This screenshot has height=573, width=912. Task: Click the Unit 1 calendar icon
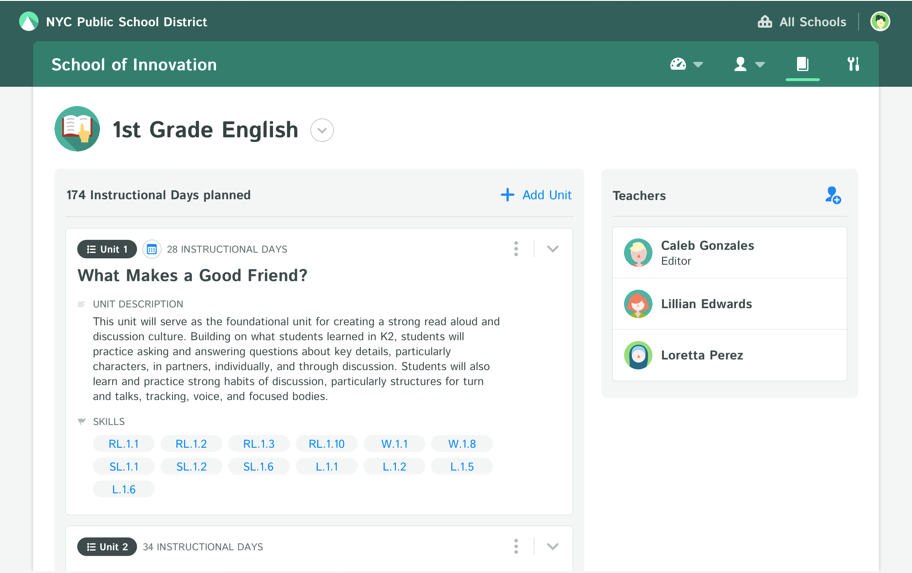(x=152, y=249)
